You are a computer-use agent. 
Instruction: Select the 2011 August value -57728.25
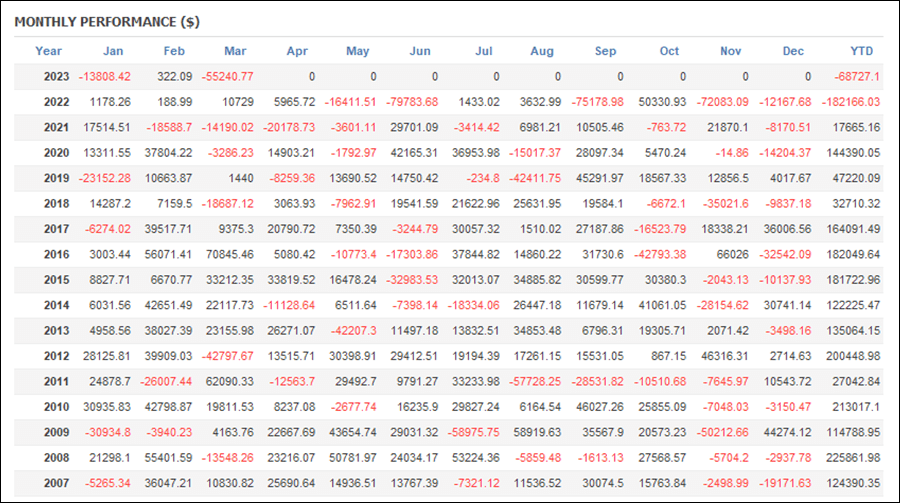pyautogui.click(x=535, y=382)
